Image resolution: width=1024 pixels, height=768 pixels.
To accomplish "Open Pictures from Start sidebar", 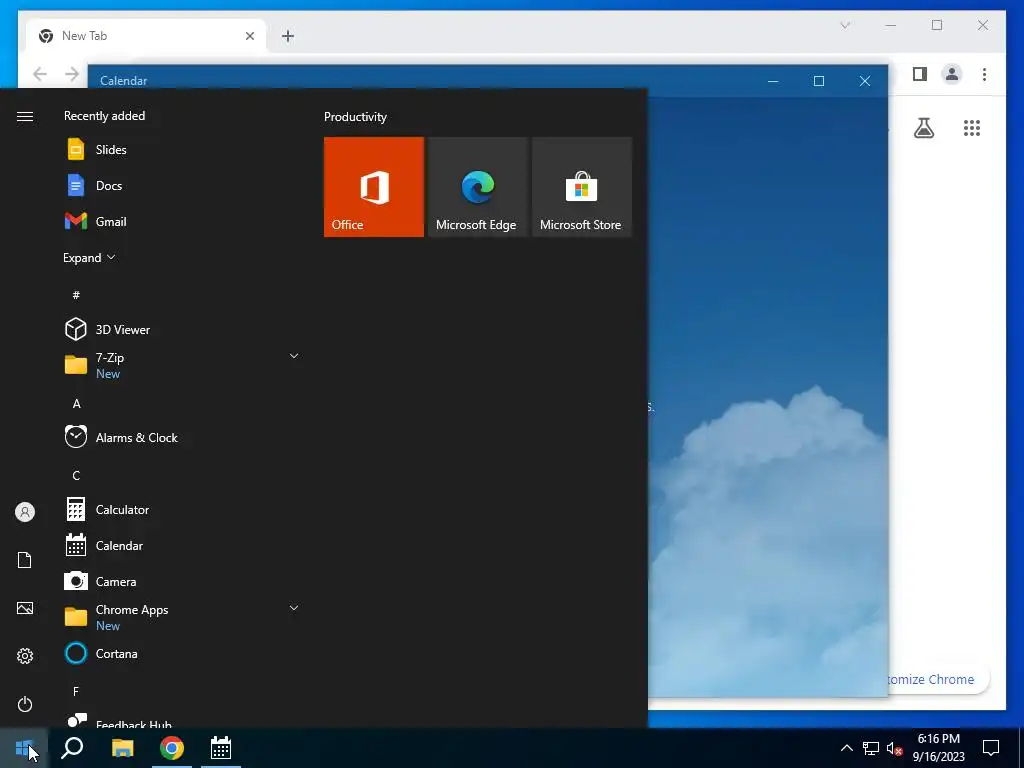I will [25, 608].
